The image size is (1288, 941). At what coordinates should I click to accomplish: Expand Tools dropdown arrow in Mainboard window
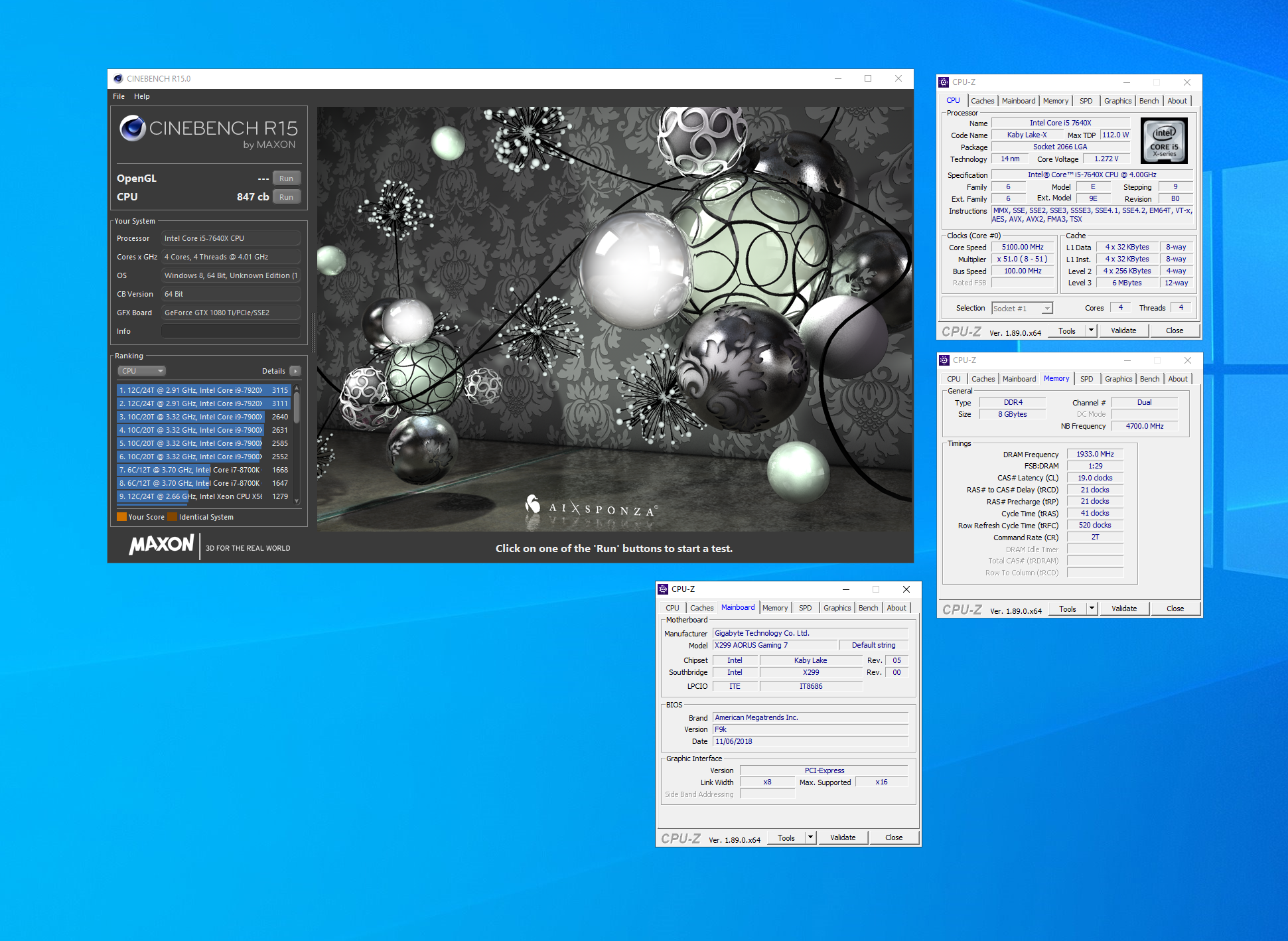(x=810, y=837)
